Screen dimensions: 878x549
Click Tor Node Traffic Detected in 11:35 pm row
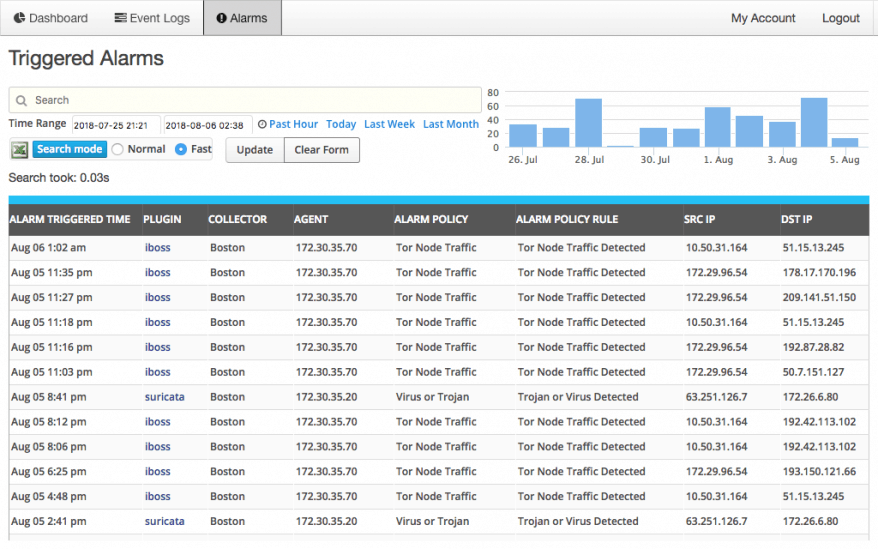[581, 273]
